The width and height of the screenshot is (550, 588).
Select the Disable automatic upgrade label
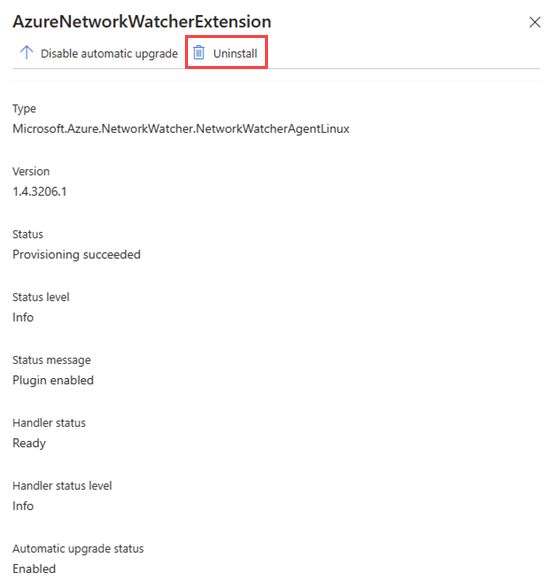click(x=109, y=54)
